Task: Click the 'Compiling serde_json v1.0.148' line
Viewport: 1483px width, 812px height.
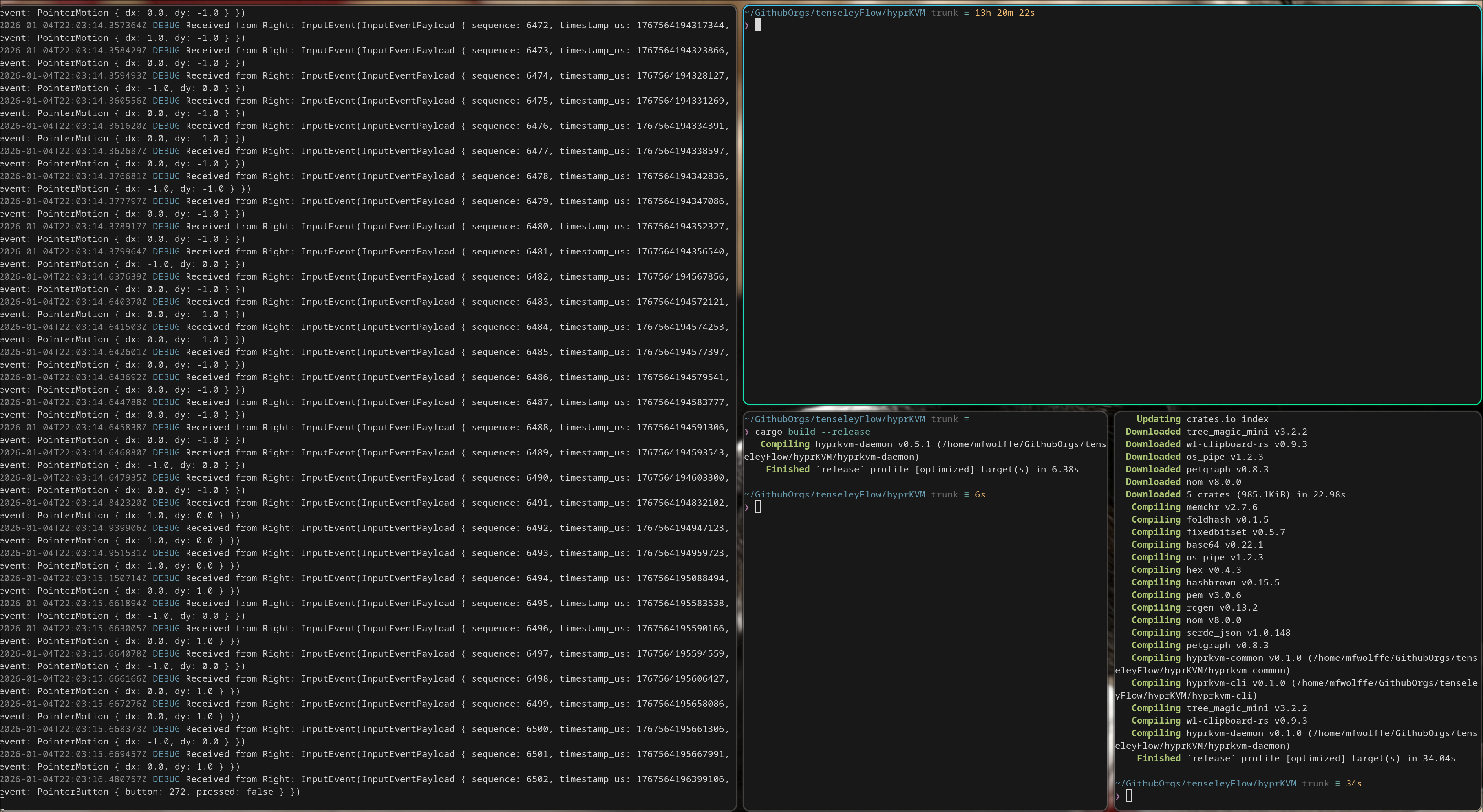Action: pyautogui.click(x=1210, y=633)
